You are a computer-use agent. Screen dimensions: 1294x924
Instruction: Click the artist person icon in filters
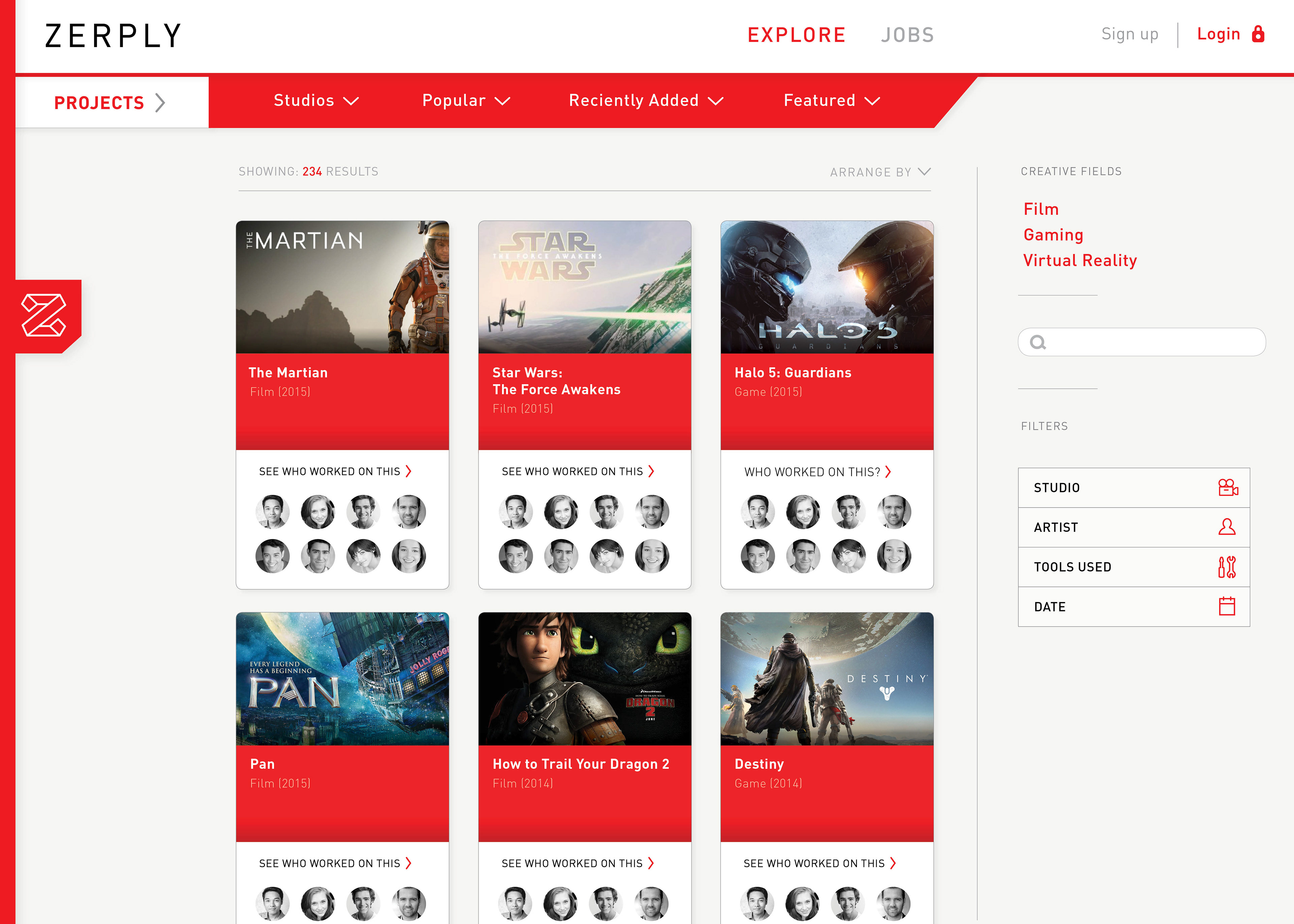click(1227, 527)
